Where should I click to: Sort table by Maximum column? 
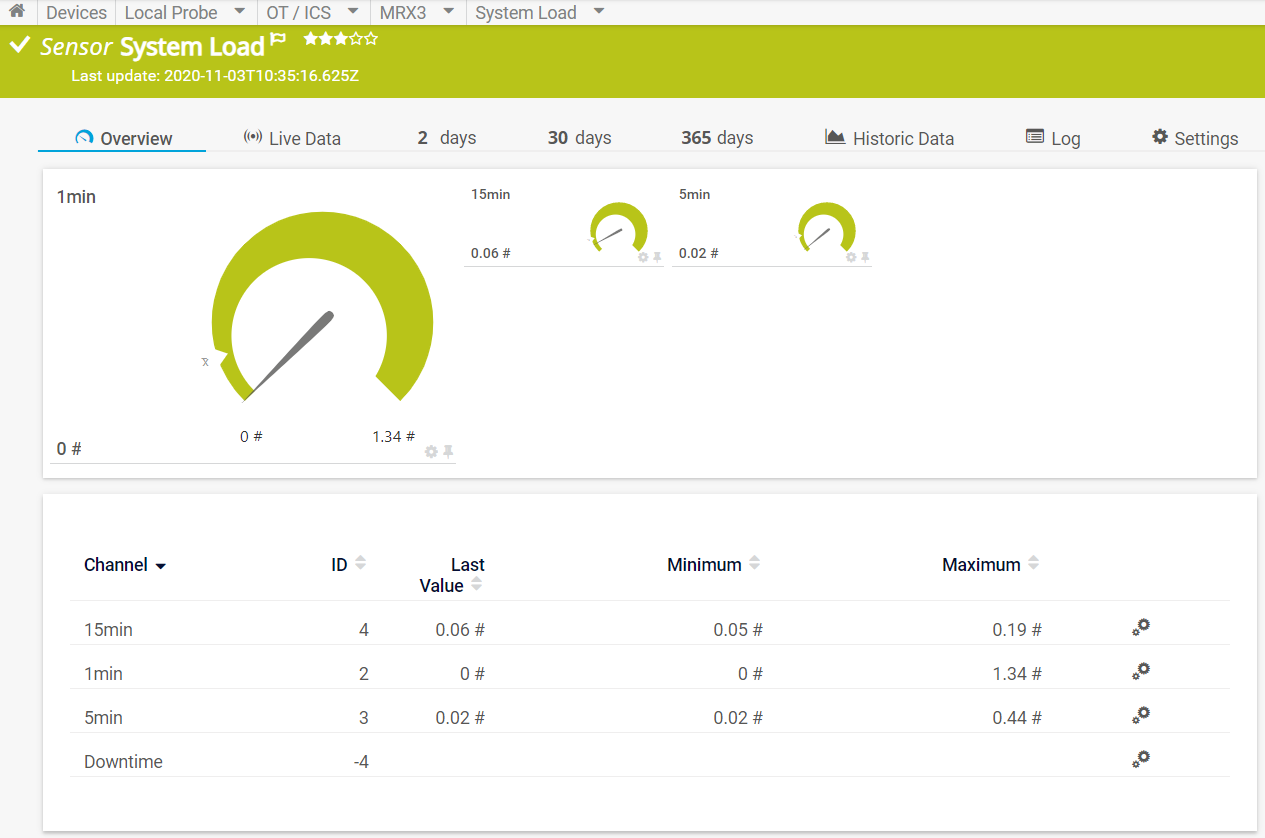pos(1033,564)
